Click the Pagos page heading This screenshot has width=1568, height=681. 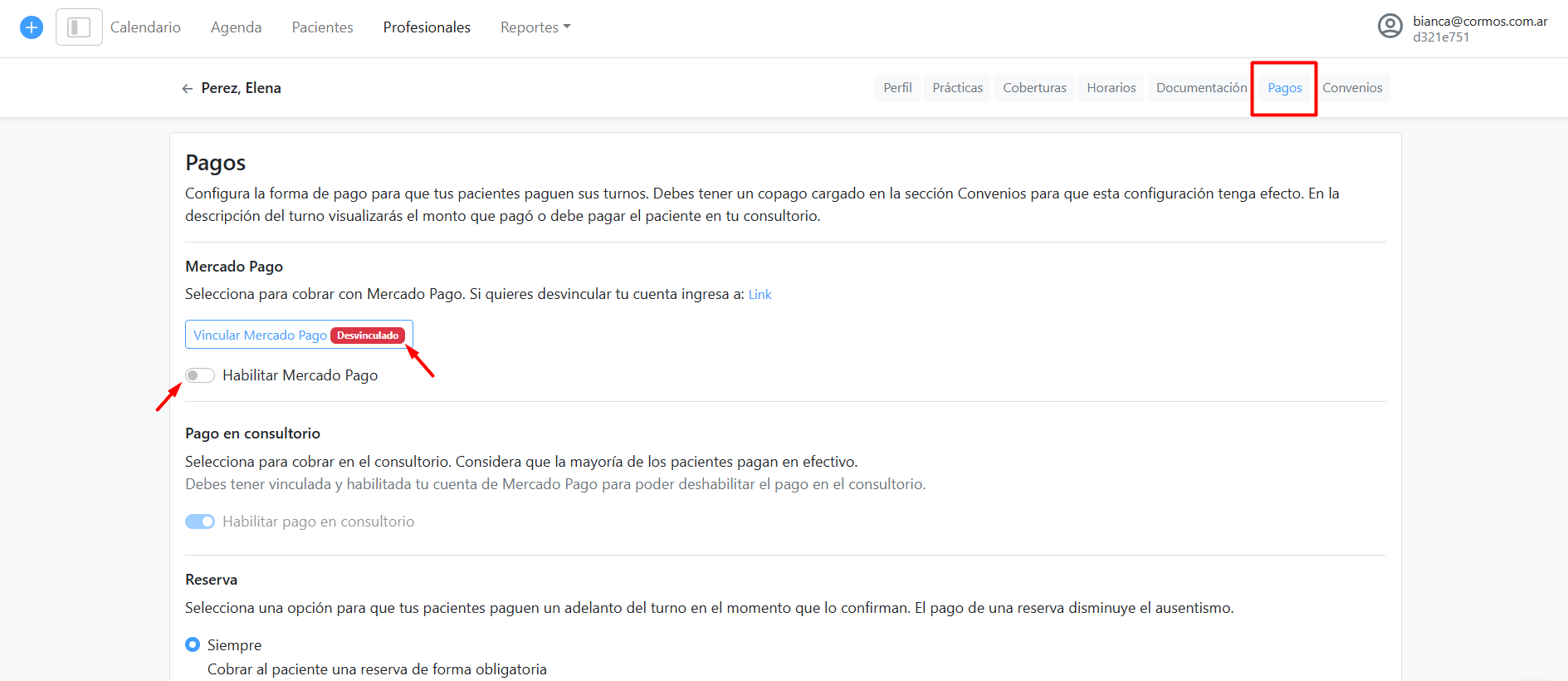click(215, 163)
